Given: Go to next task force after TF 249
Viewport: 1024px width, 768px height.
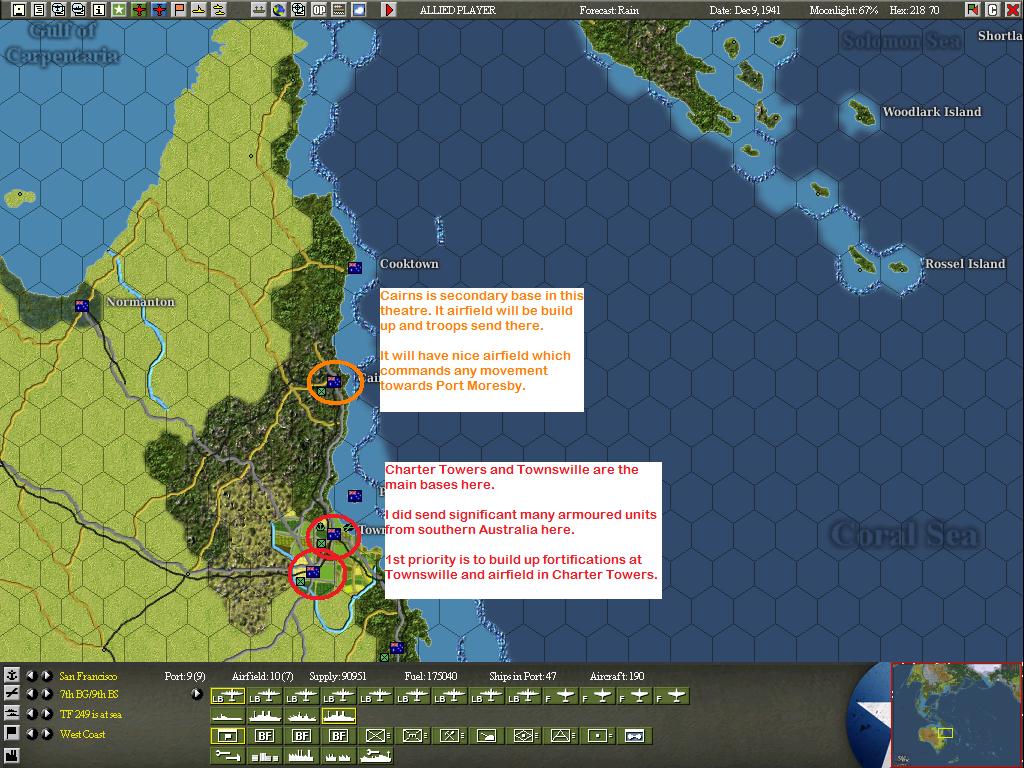Looking at the screenshot, I should coord(46,713).
